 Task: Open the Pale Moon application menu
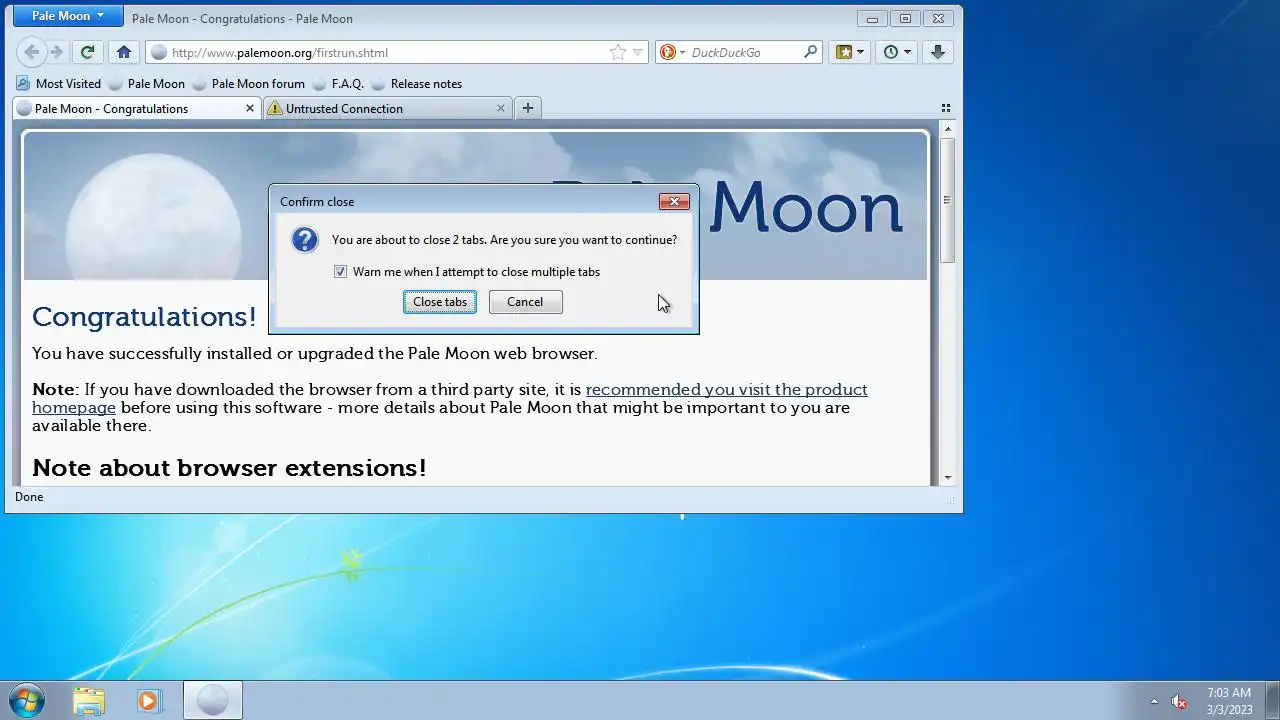[68, 16]
